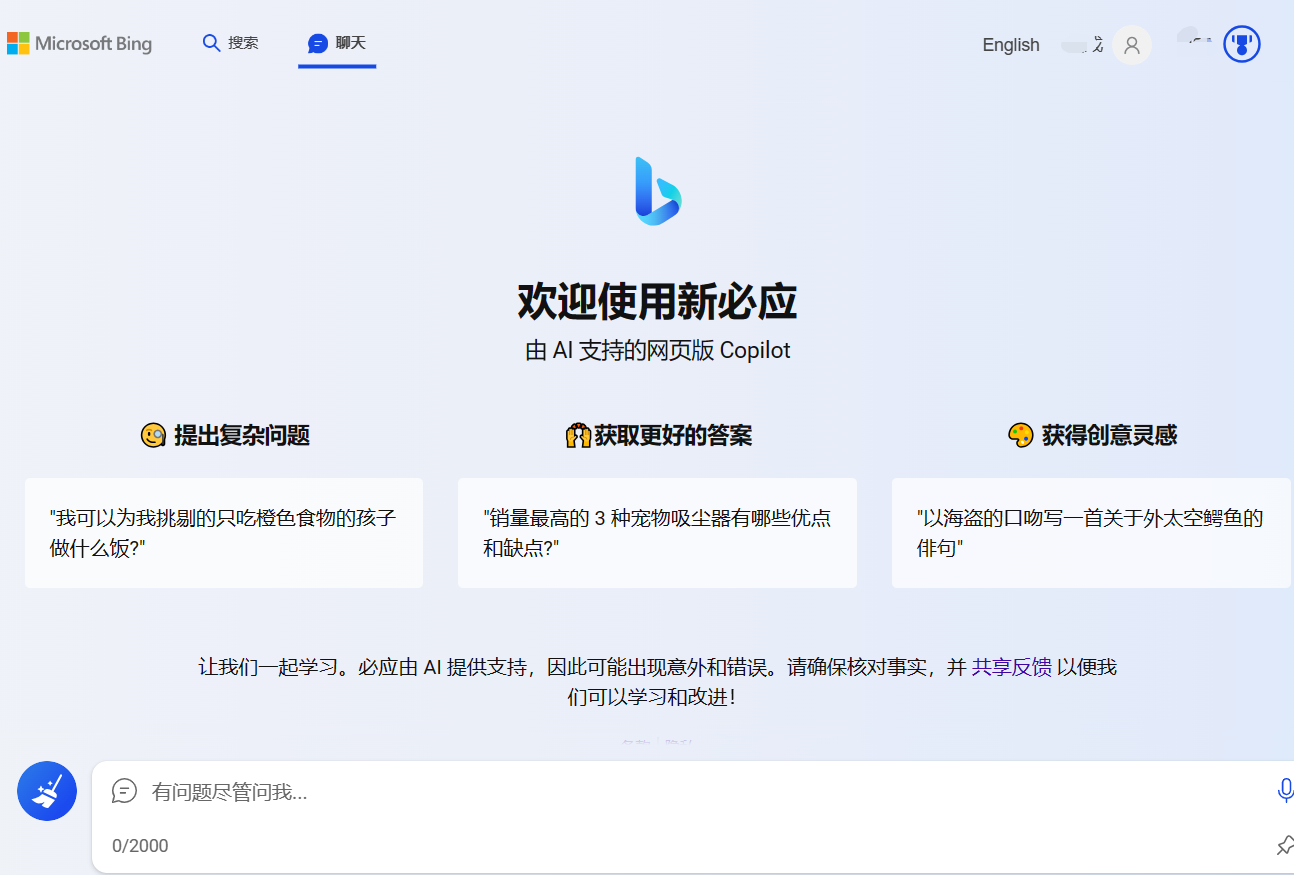Click the Microsoft Bing logo

tap(80, 44)
